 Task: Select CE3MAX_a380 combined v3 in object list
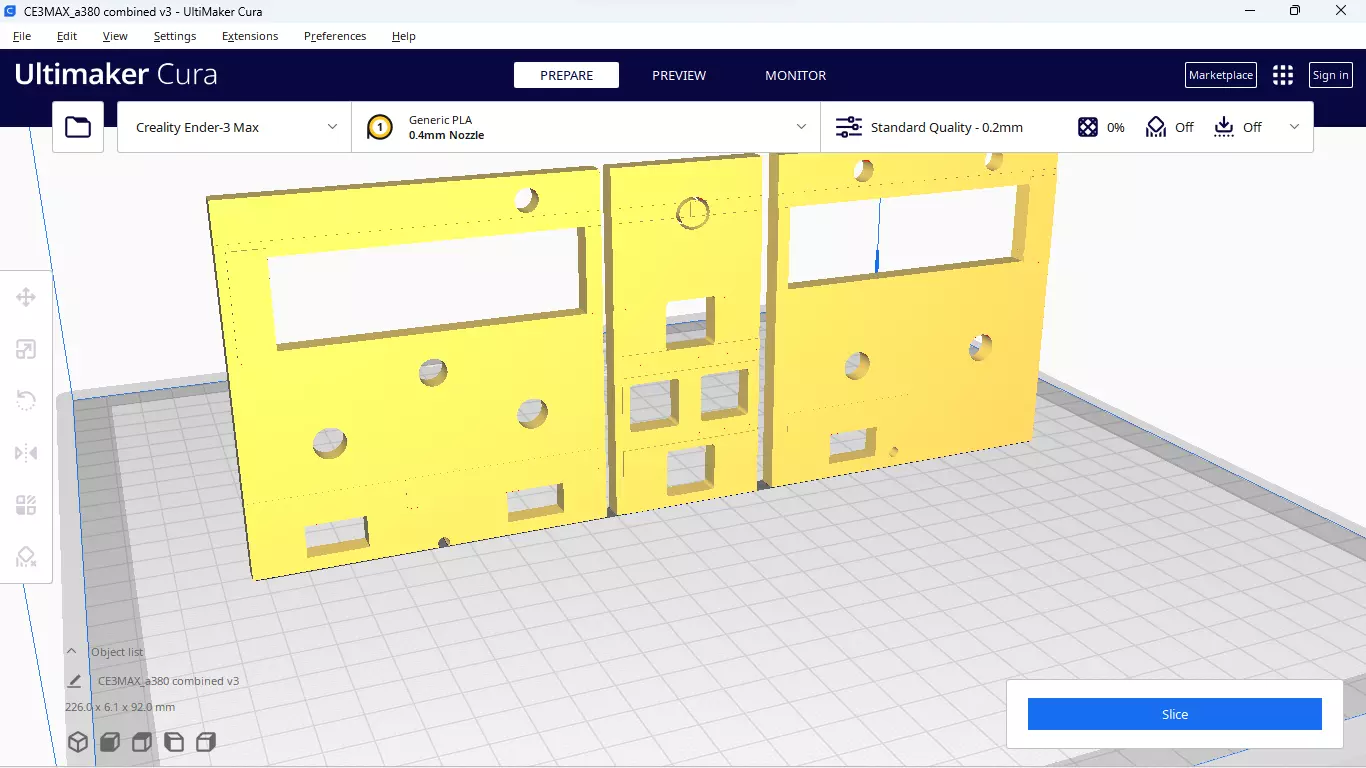pos(168,681)
